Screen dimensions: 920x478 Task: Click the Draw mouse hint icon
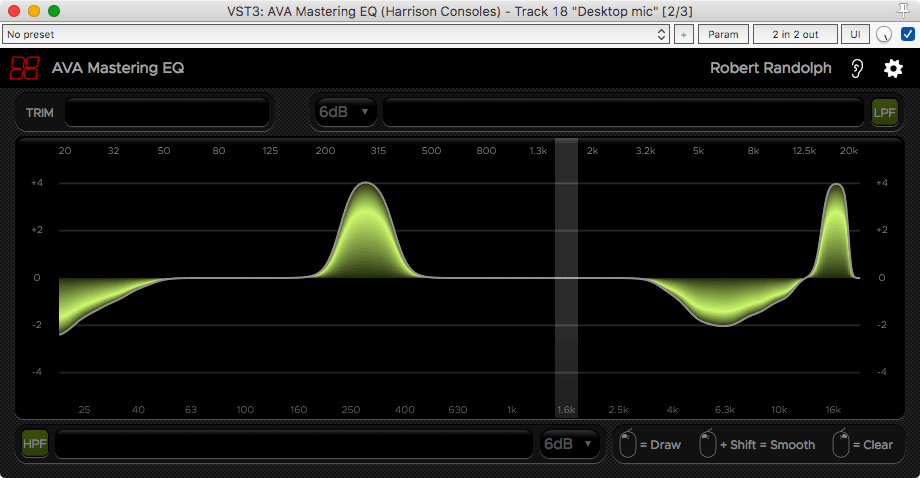coord(628,444)
